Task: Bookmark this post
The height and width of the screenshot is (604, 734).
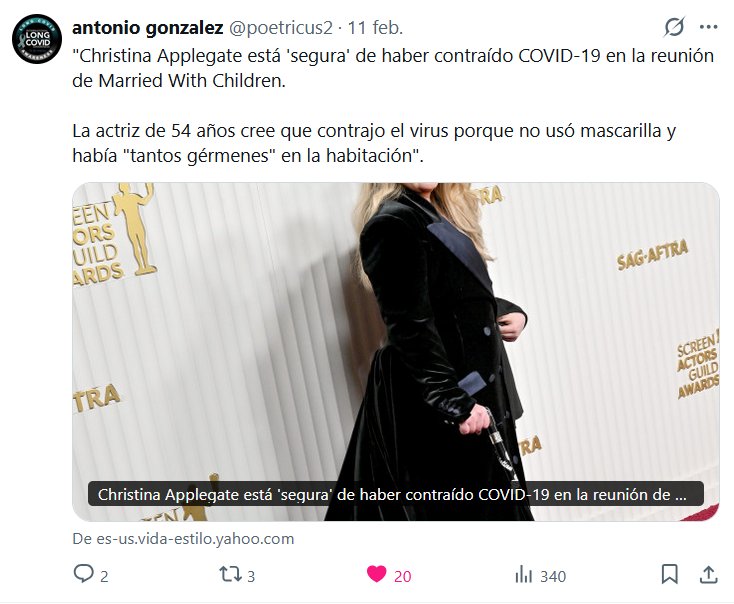Action: [x=669, y=574]
